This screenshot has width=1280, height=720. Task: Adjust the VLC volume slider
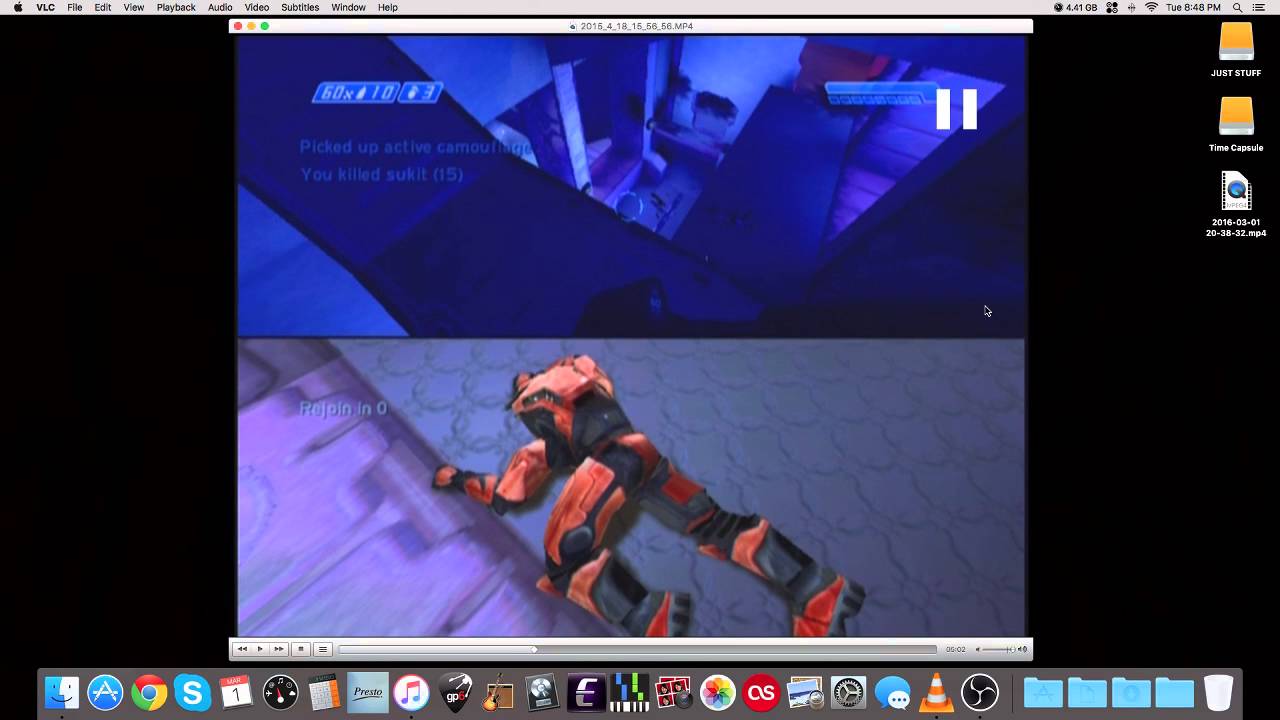(997, 649)
